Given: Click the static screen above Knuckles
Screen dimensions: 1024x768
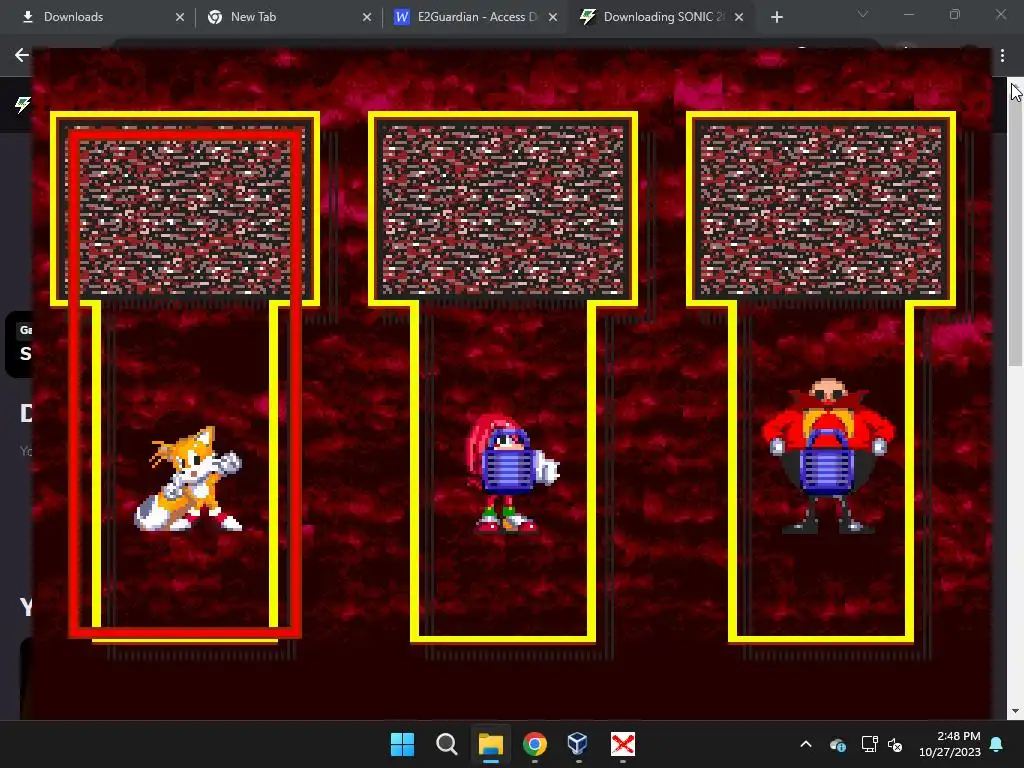Looking at the screenshot, I should click(x=503, y=210).
